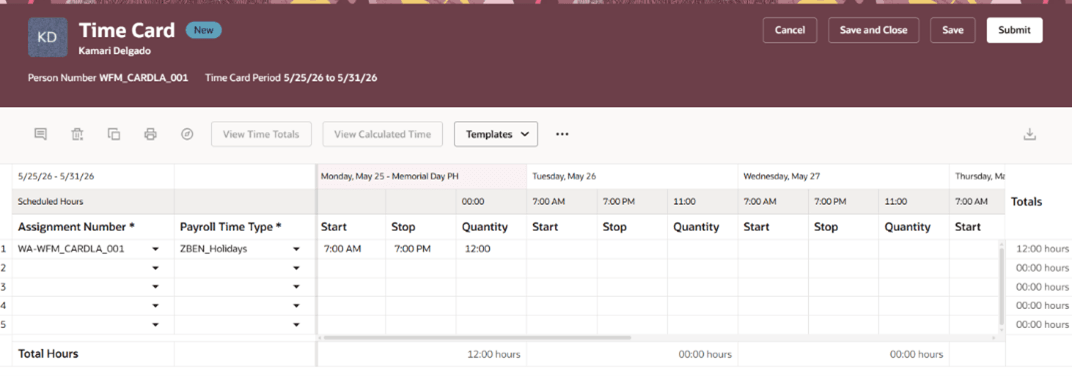This screenshot has height=376, width=1072.
Task: Expand row 5 Payroll Time Type dropdown
Action: click(x=296, y=324)
